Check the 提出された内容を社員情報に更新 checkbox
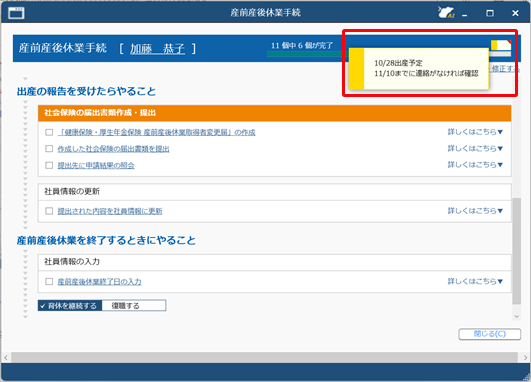 pos(49,211)
